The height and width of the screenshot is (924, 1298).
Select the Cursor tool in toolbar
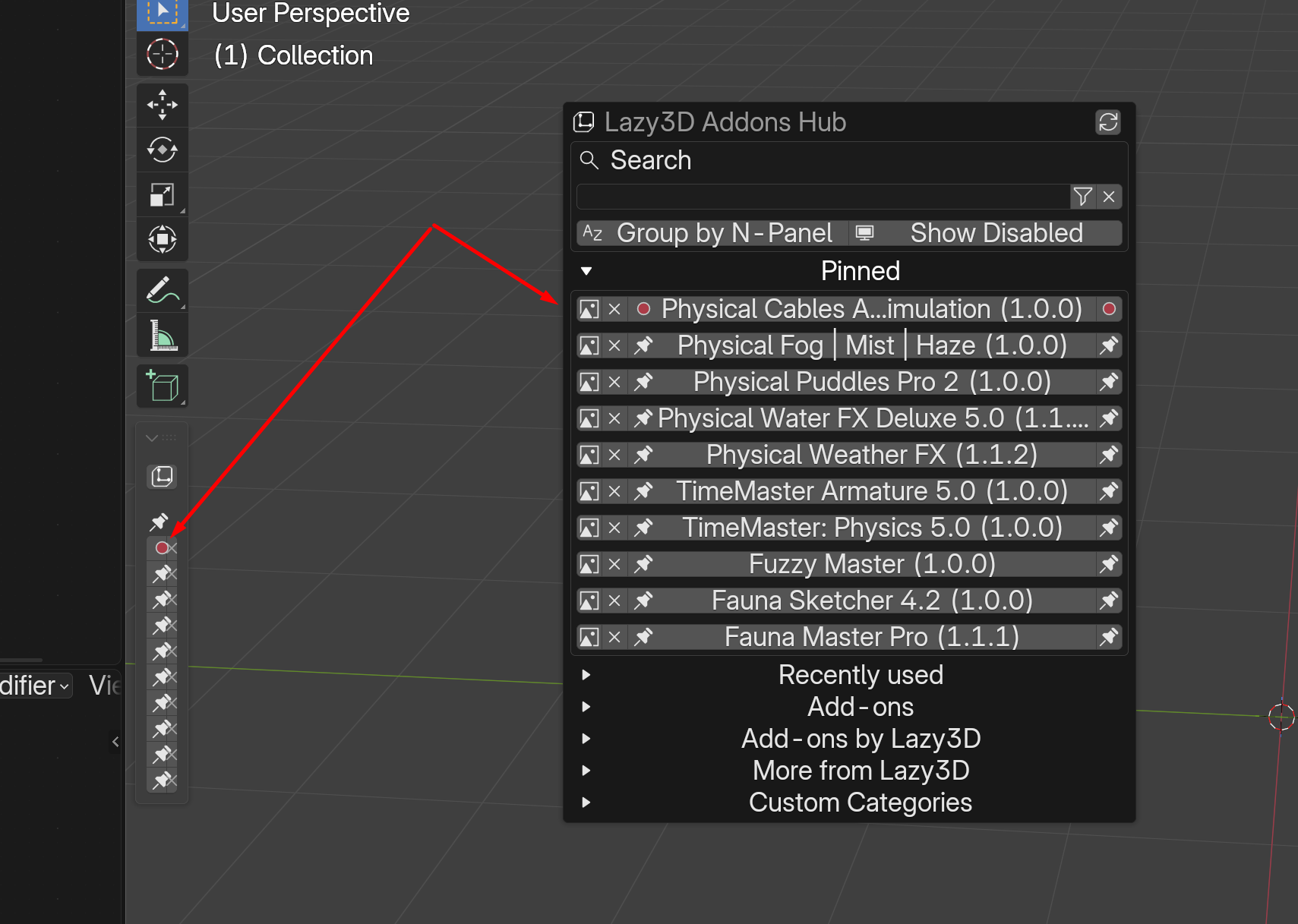click(162, 54)
